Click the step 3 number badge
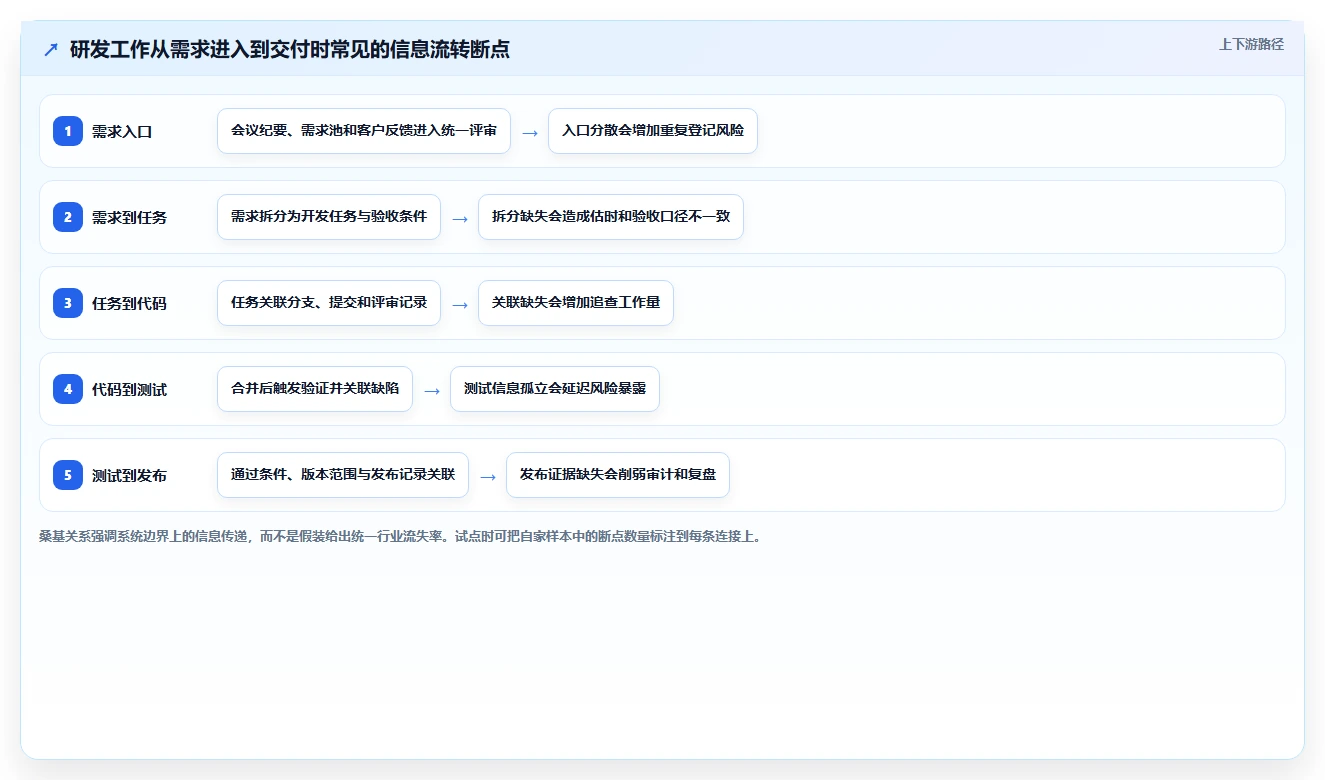This screenshot has height=780, width=1325. [x=68, y=303]
